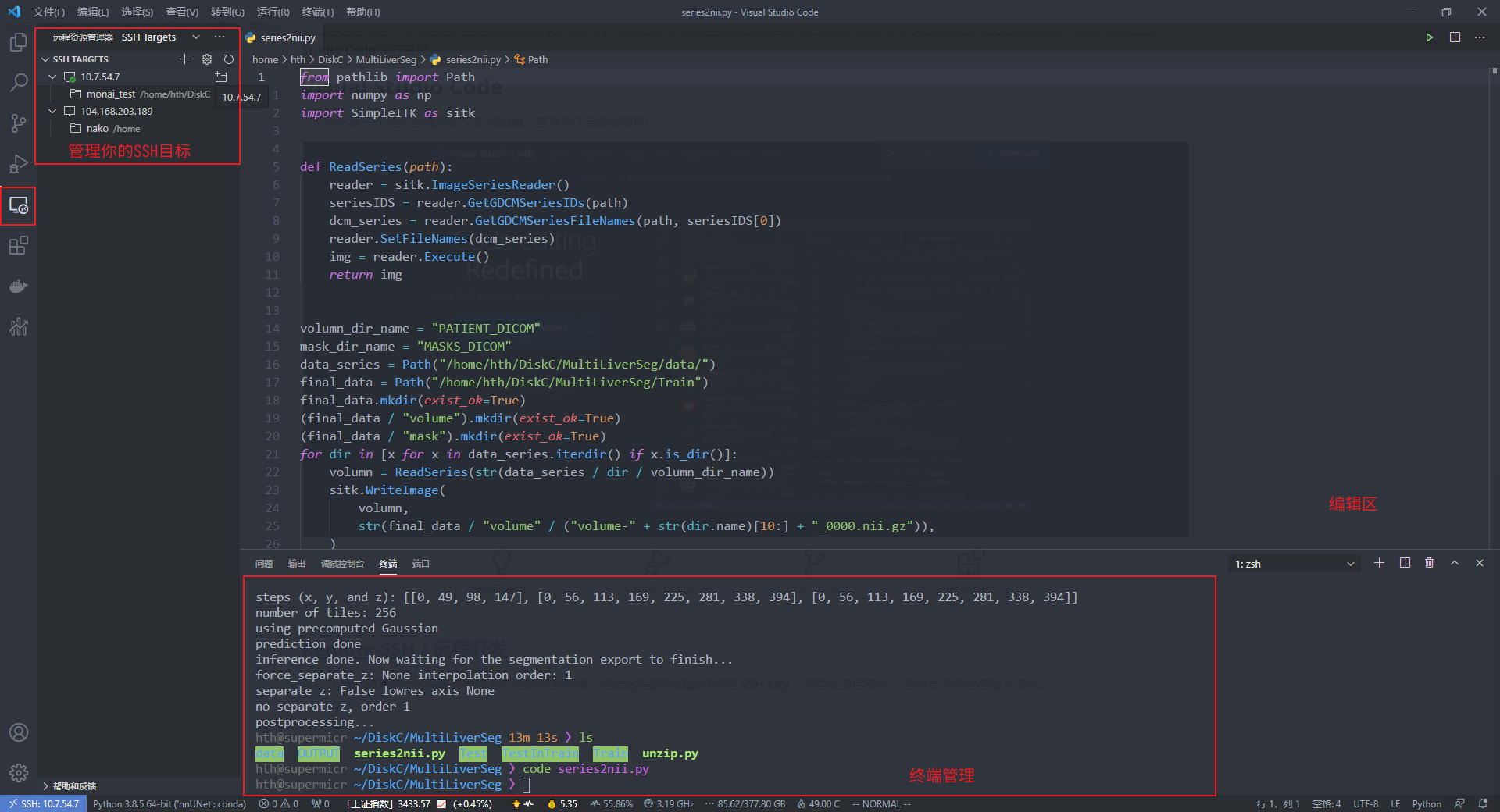The width and height of the screenshot is (1500, 812).
Task: Open the Docker view in activity bar
Action: (18, 287)
